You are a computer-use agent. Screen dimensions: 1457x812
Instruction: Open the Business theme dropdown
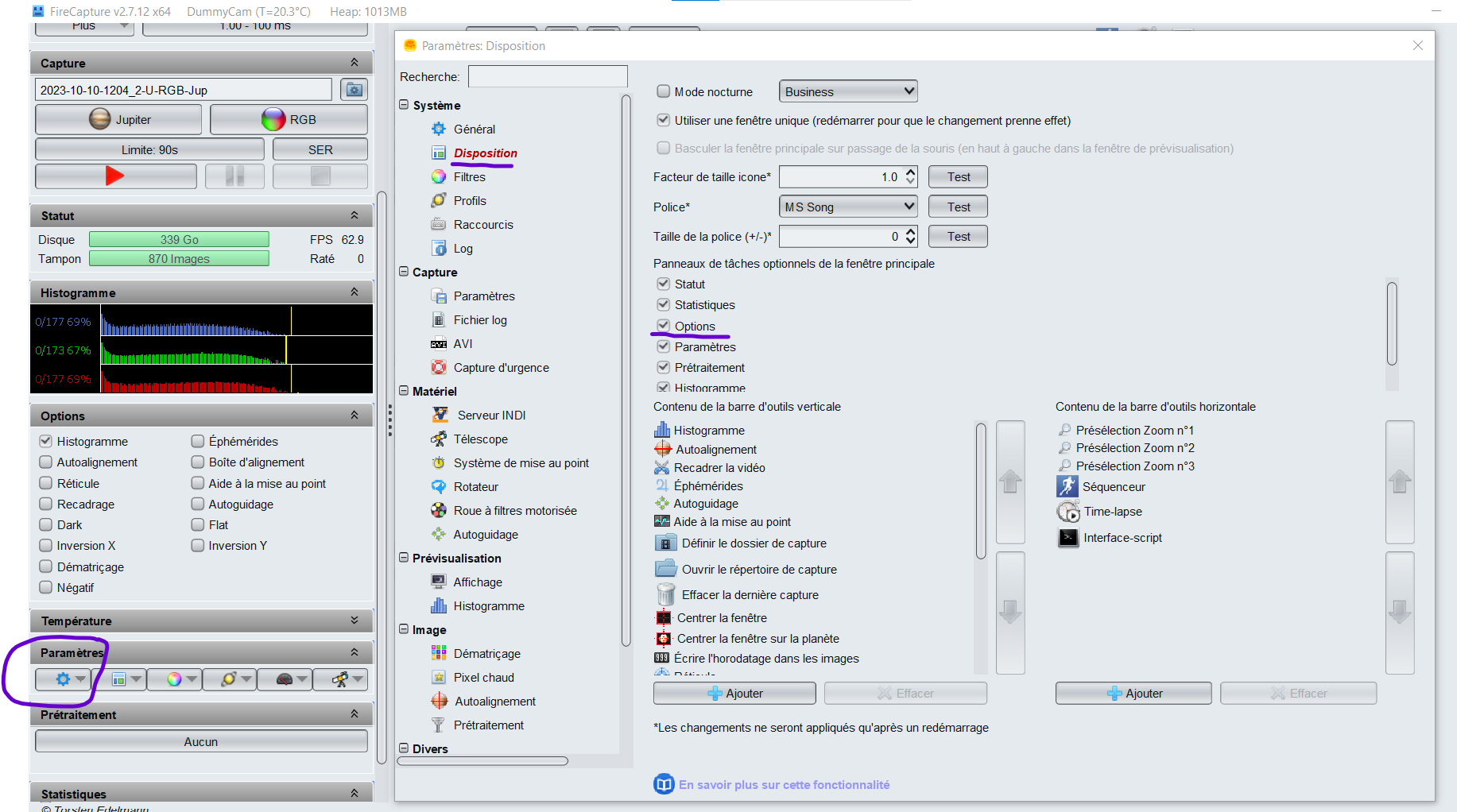click(x=848, y=91)
